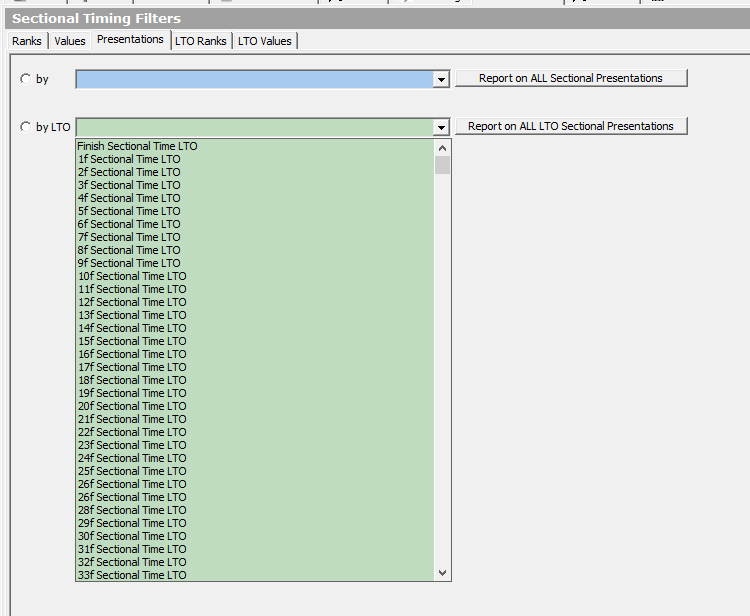
Task: Choose 18f Sectional Time LTO
Action: (x=255, y=380)
